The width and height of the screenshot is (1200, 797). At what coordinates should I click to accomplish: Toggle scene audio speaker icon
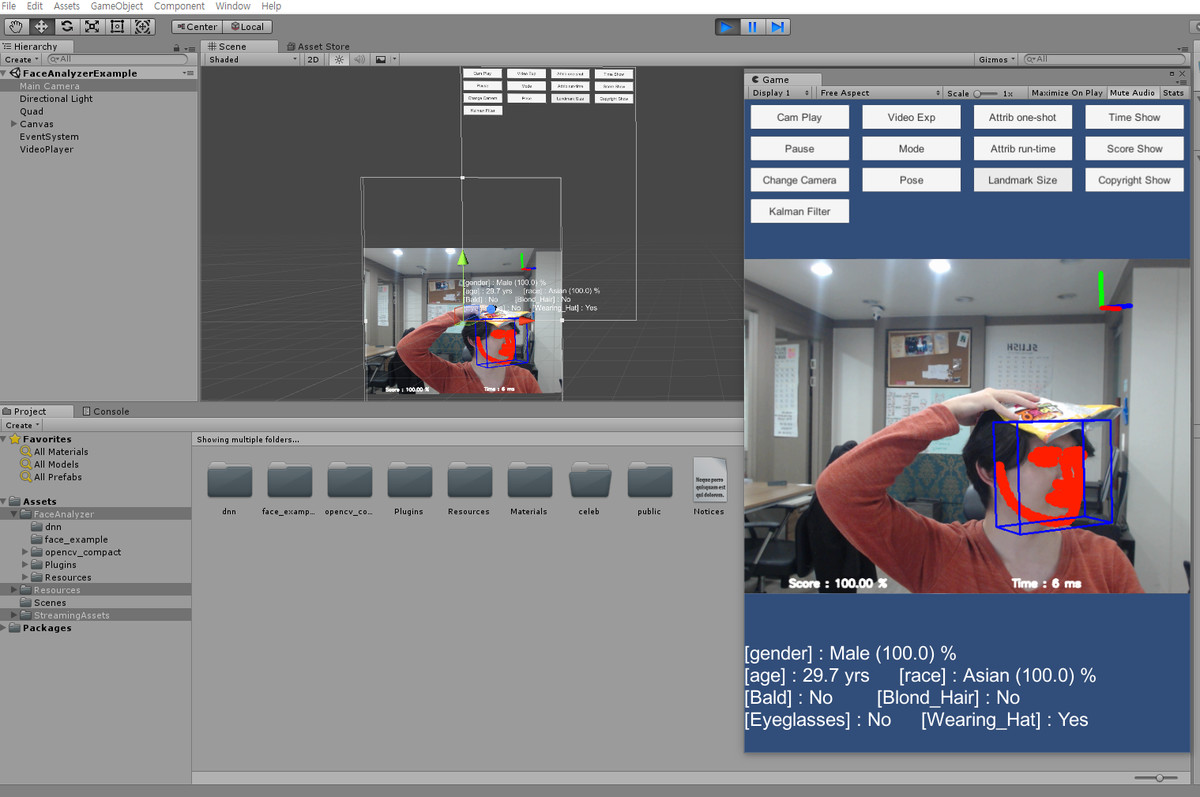[359, 60]
